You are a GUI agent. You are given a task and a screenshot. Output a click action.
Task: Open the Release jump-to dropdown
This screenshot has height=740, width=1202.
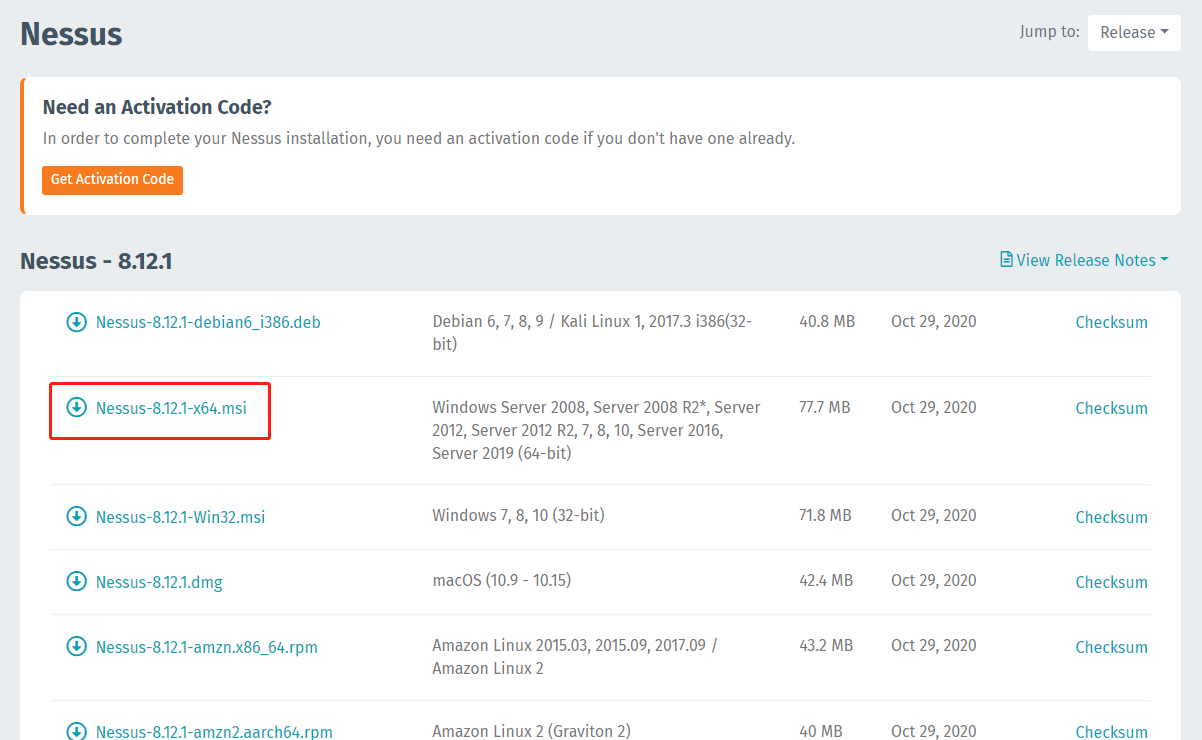pyautogui.click(x=1134, y=32)
